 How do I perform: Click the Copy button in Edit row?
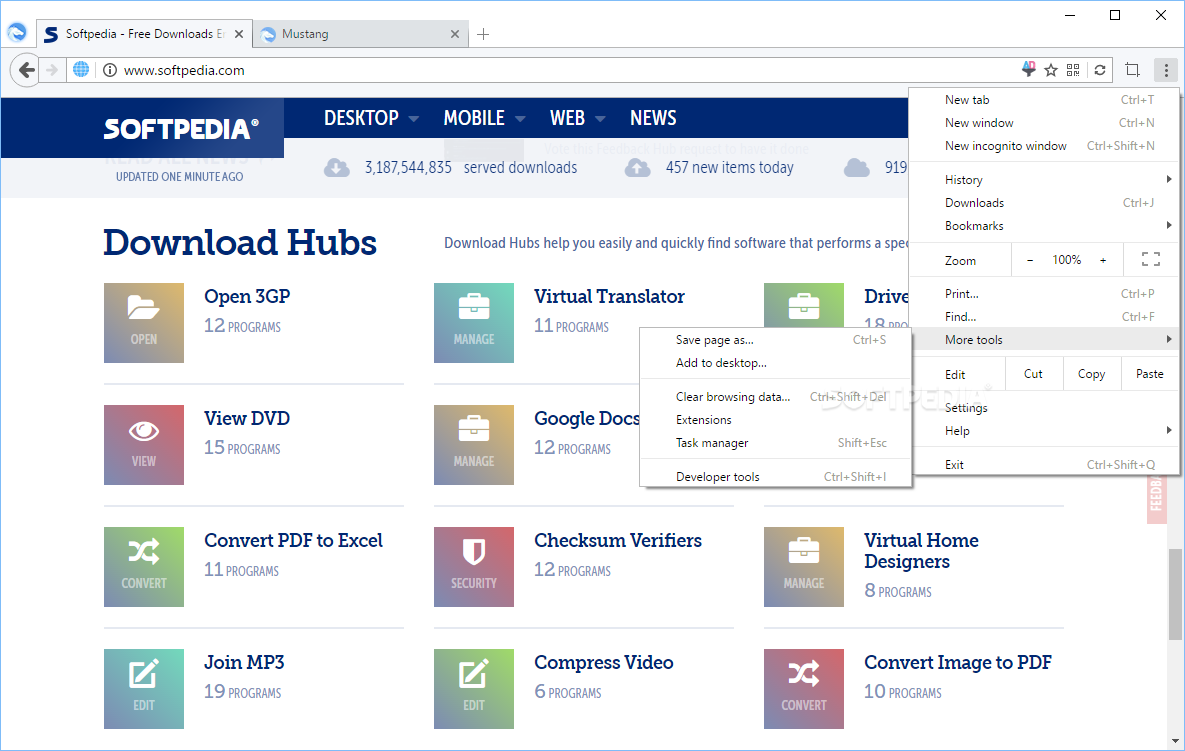click(x=1091, y=374)
